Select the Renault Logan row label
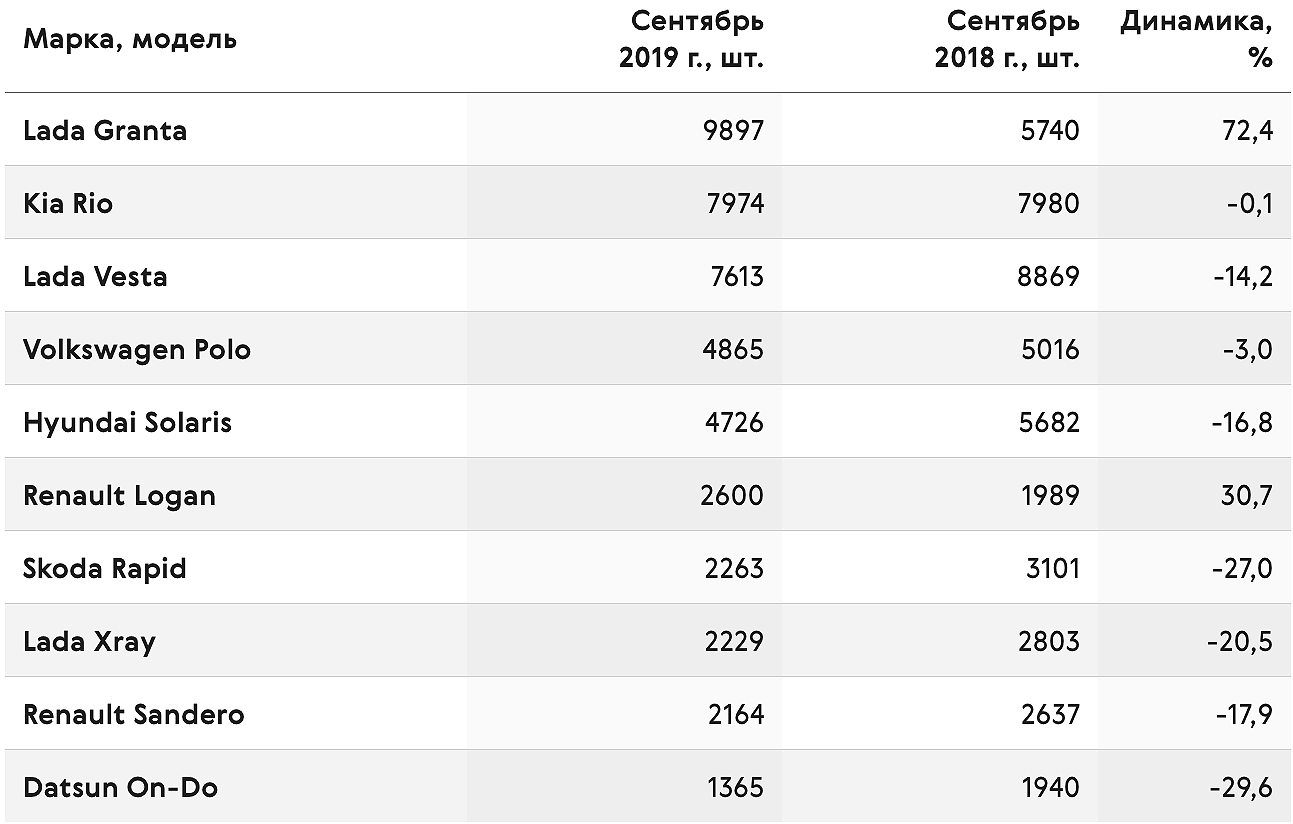 pyautogui.click(x=119, y=495)
